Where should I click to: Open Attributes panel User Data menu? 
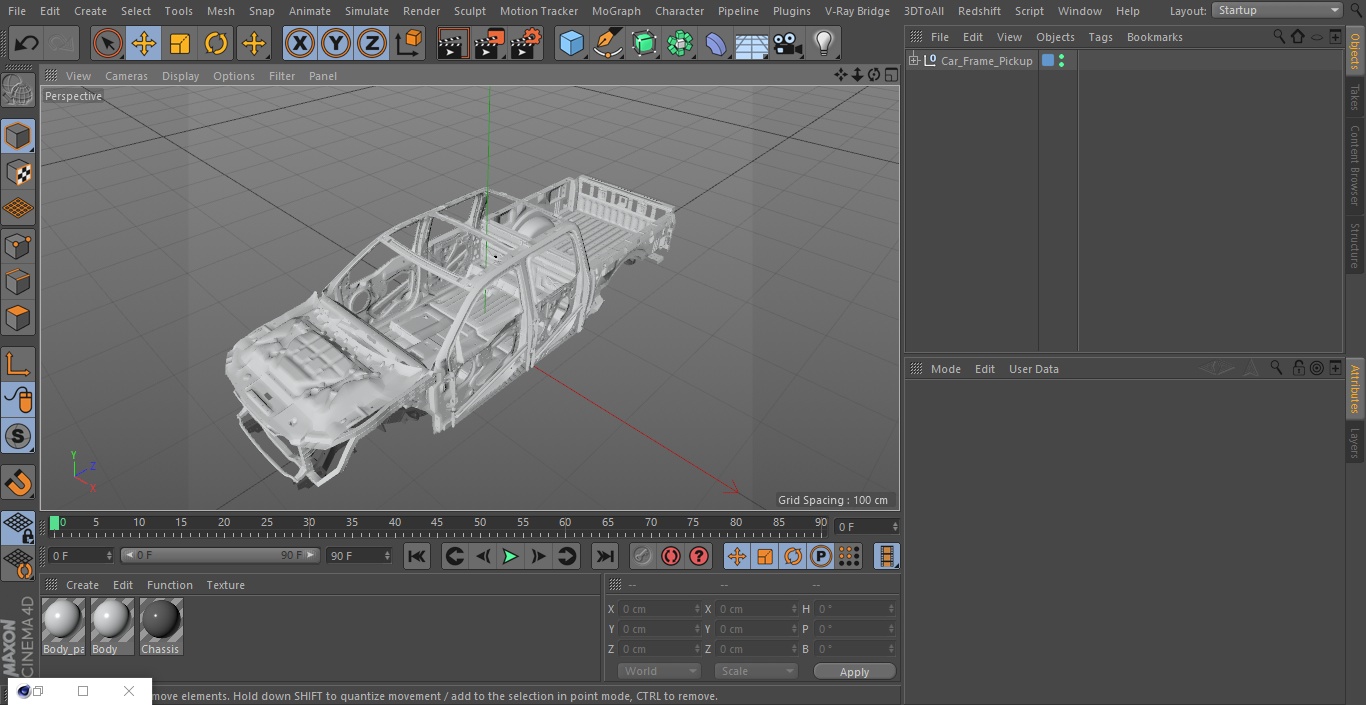click(x=1033, y=369)
